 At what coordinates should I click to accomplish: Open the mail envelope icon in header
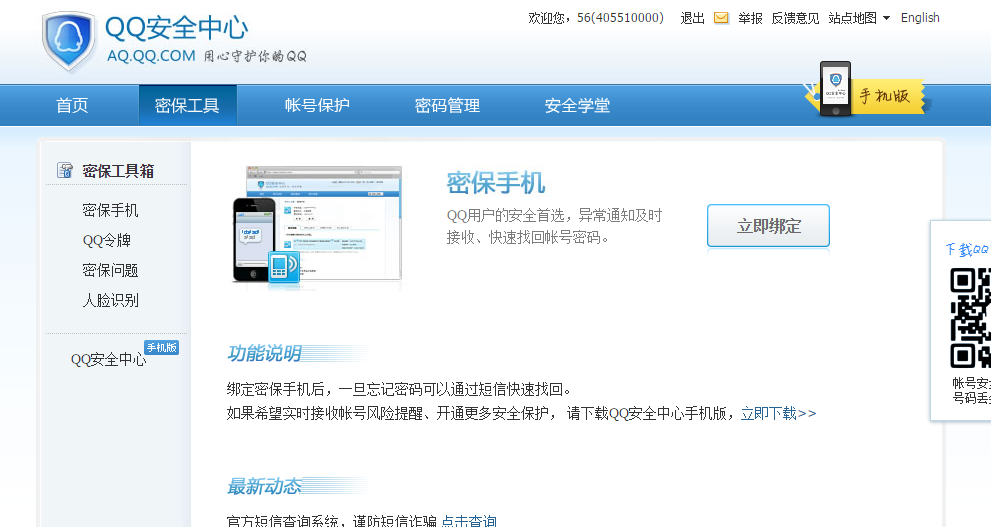pyautogui.click(x=720, y=18)
